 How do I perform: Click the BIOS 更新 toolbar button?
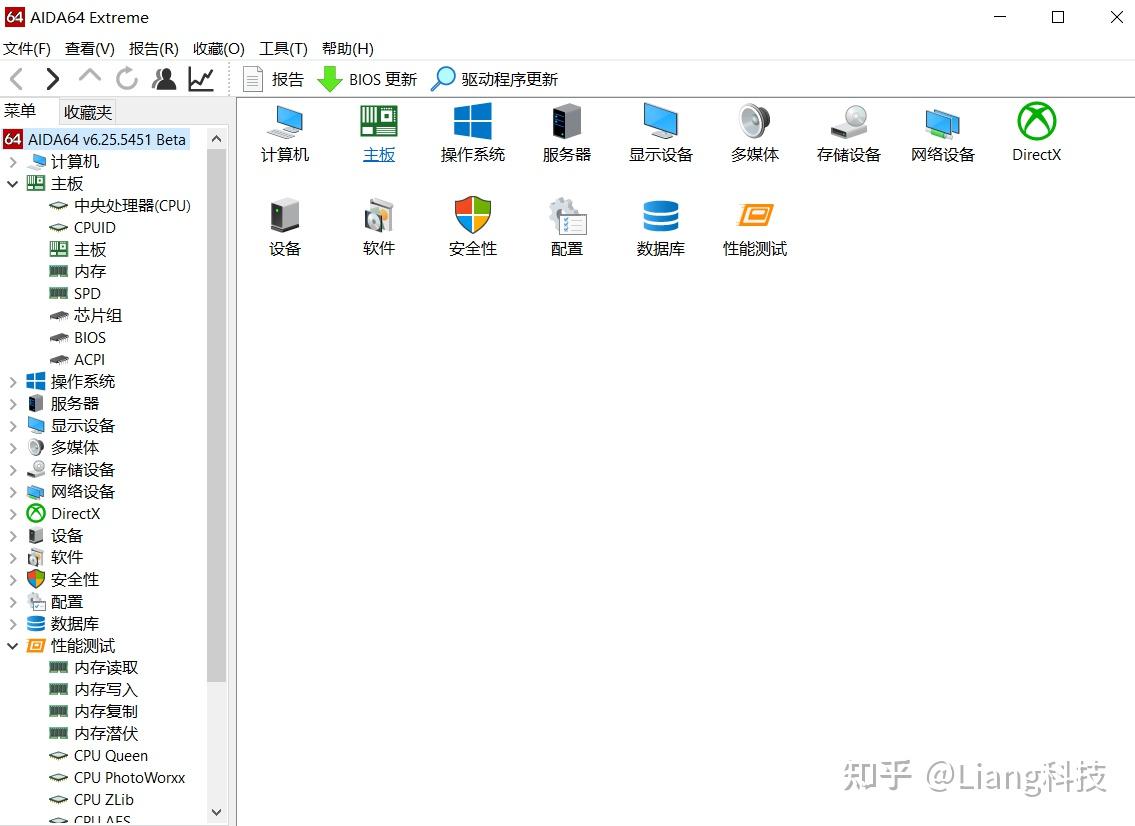(x=368, y=79)
